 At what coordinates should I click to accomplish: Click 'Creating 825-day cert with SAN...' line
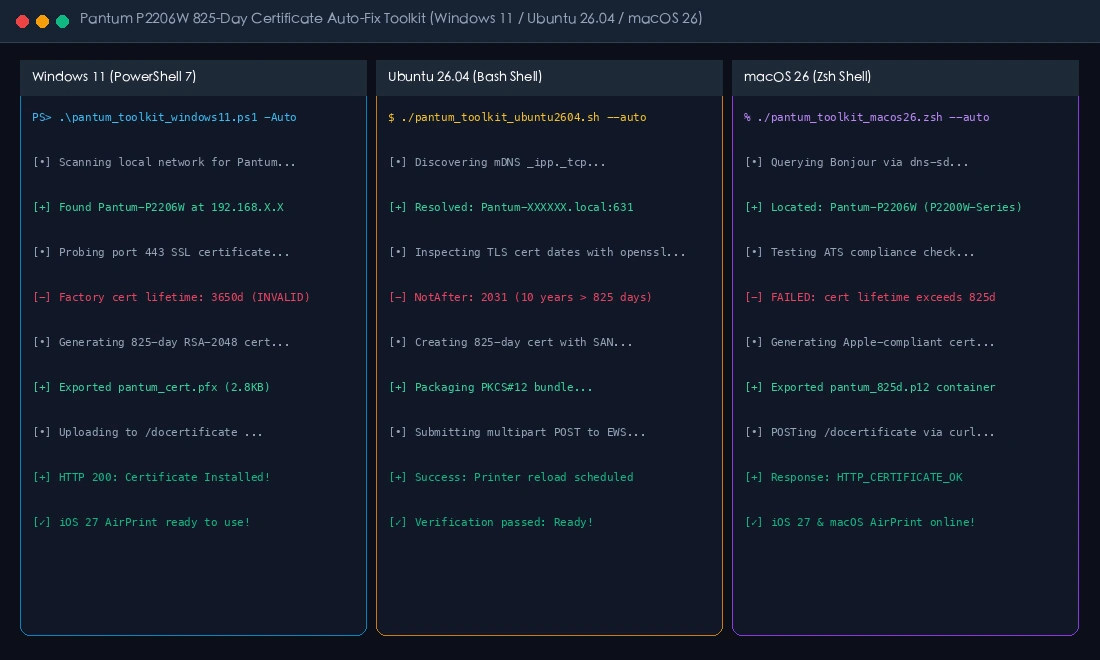[x=511, y=342]
